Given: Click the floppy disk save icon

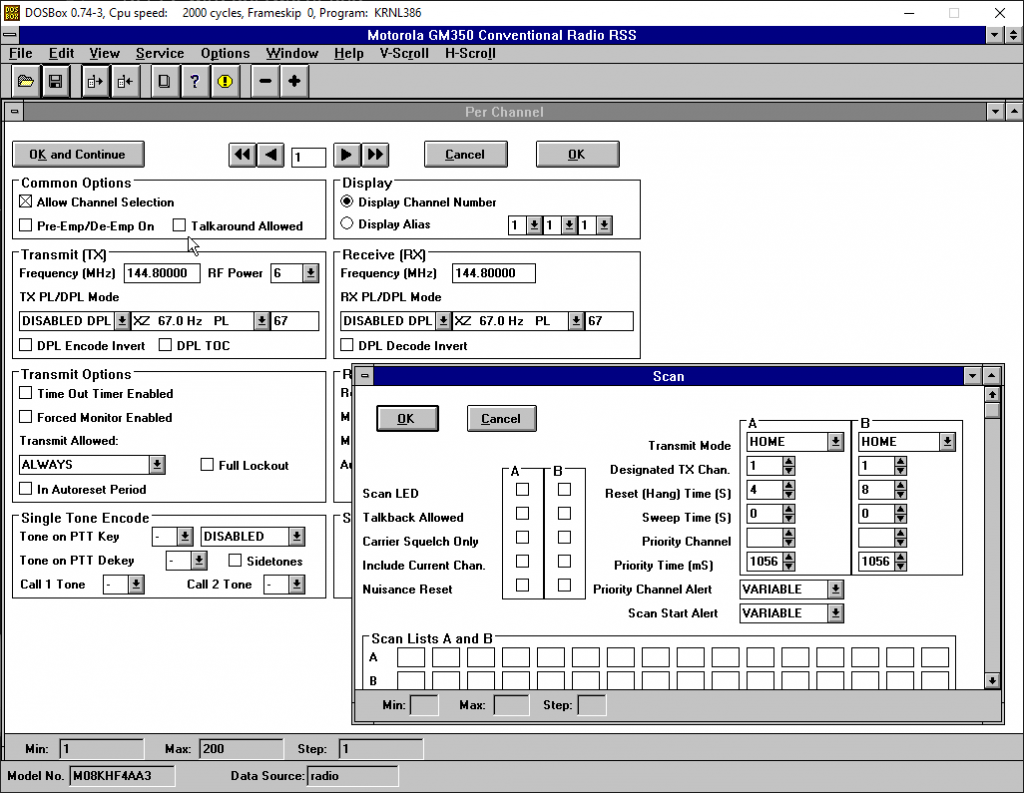Looking at the screenshot, I should [56, 82].
